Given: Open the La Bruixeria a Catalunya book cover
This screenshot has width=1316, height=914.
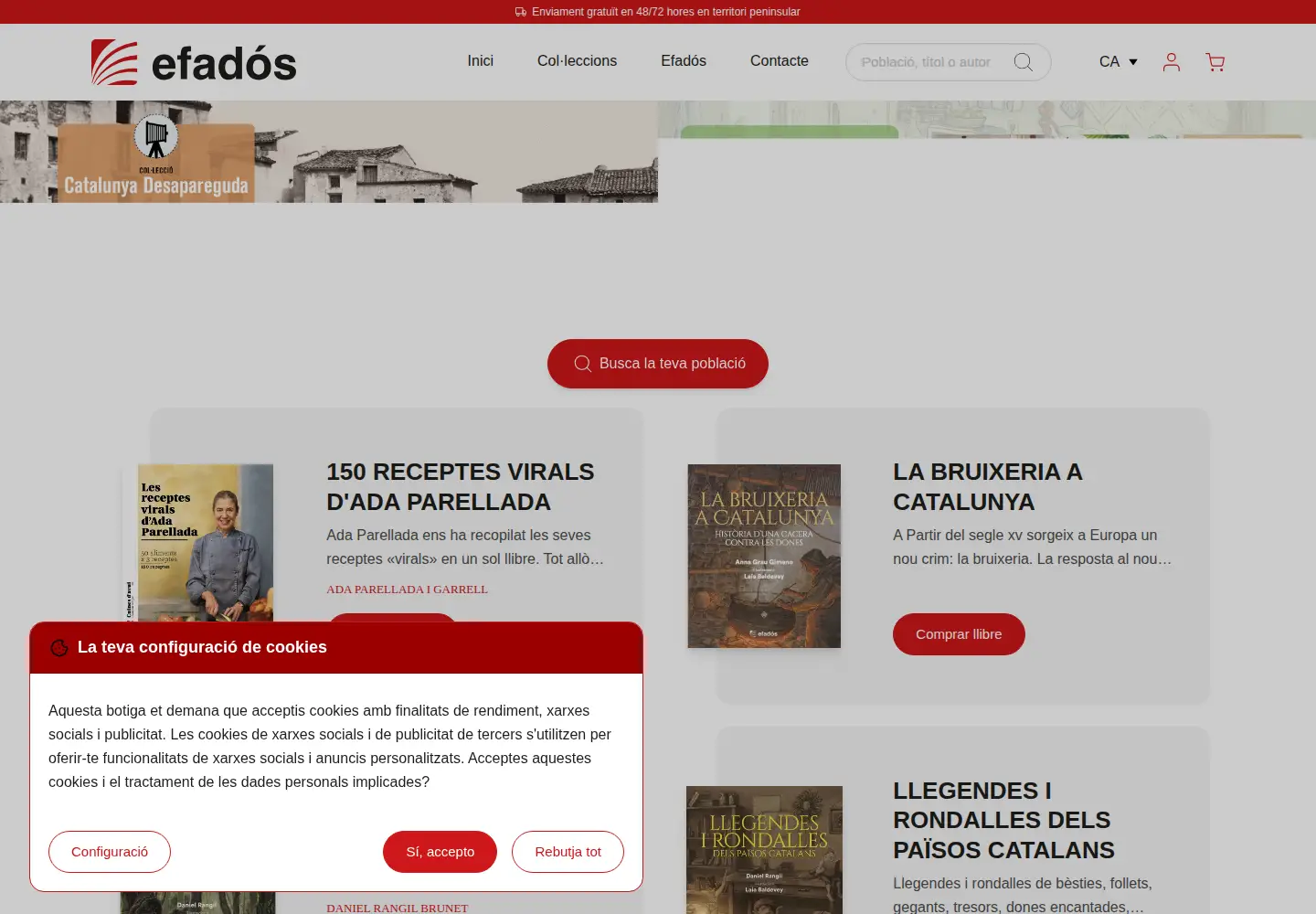Looking at the screenshot, I should (764, 557).
